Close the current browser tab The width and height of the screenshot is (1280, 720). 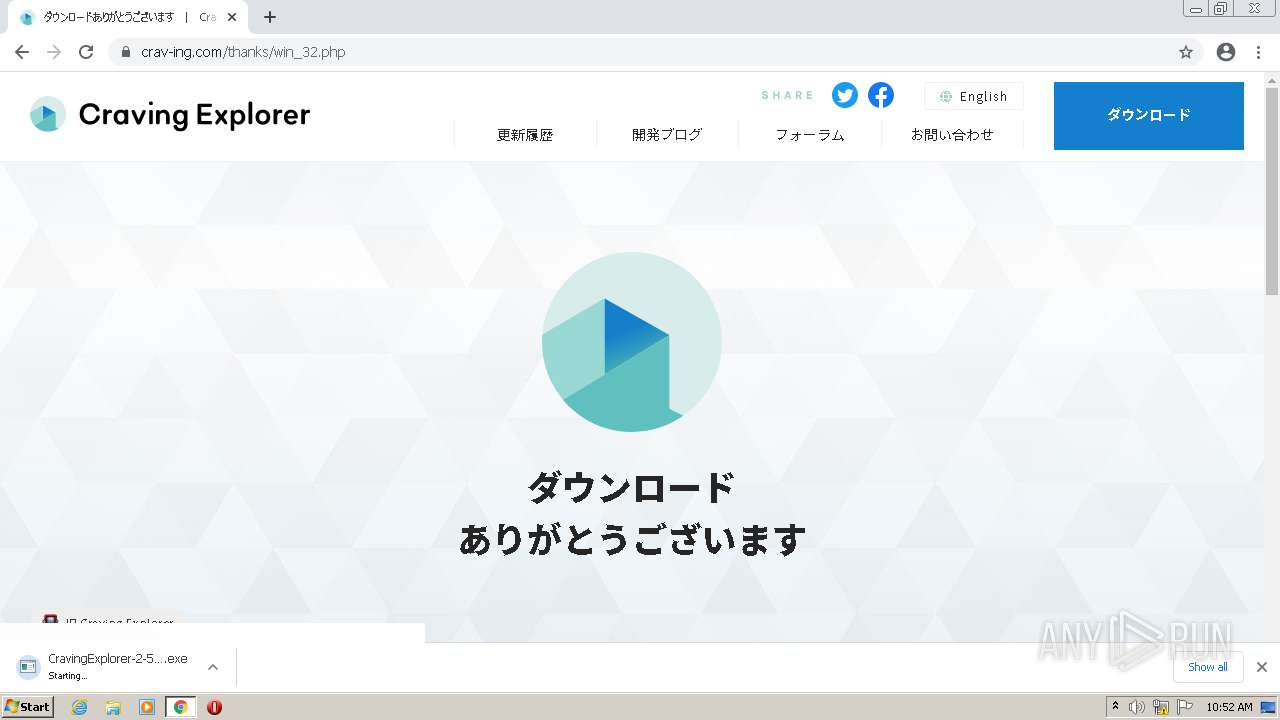[232, 17]
